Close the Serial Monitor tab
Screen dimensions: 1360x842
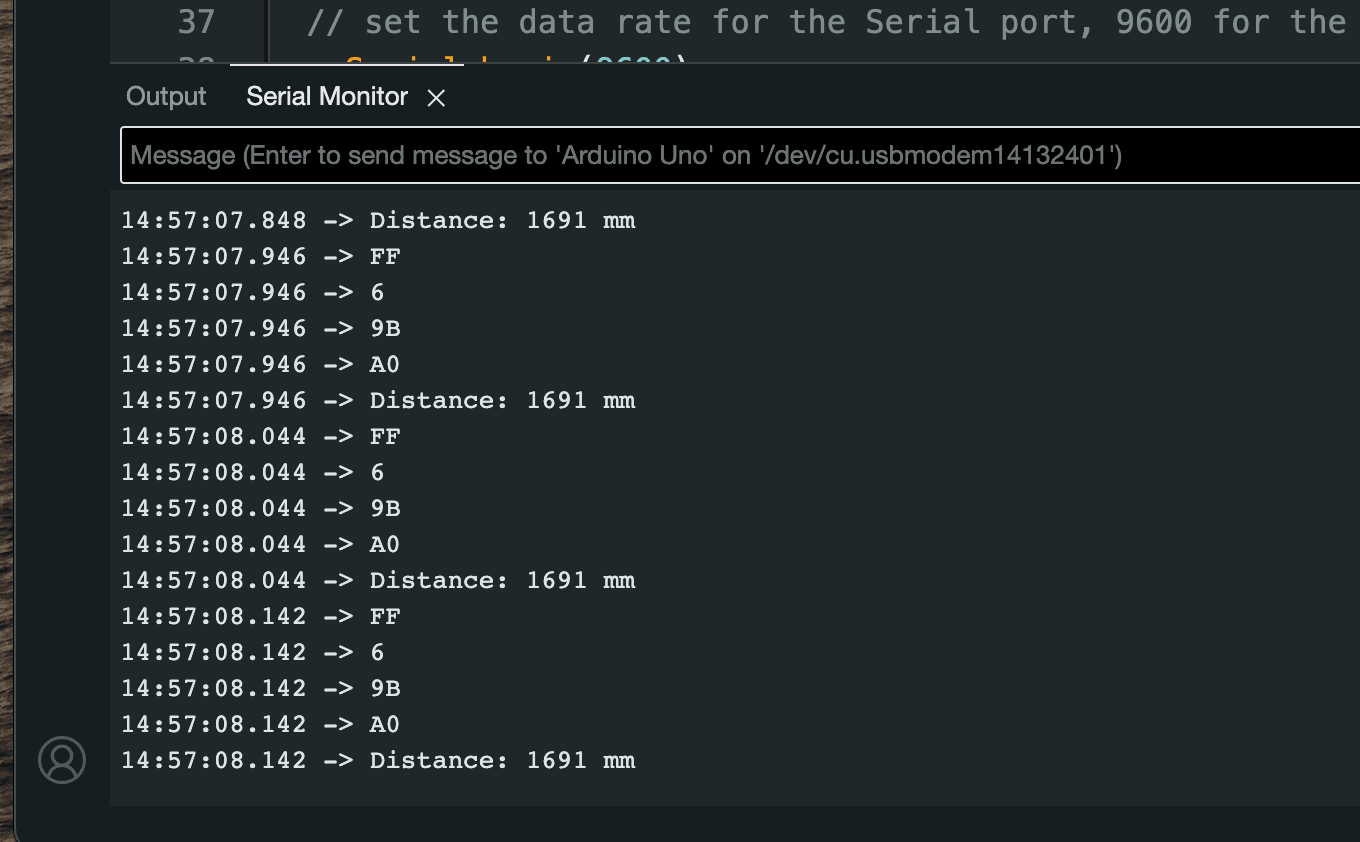coord(436,98)
